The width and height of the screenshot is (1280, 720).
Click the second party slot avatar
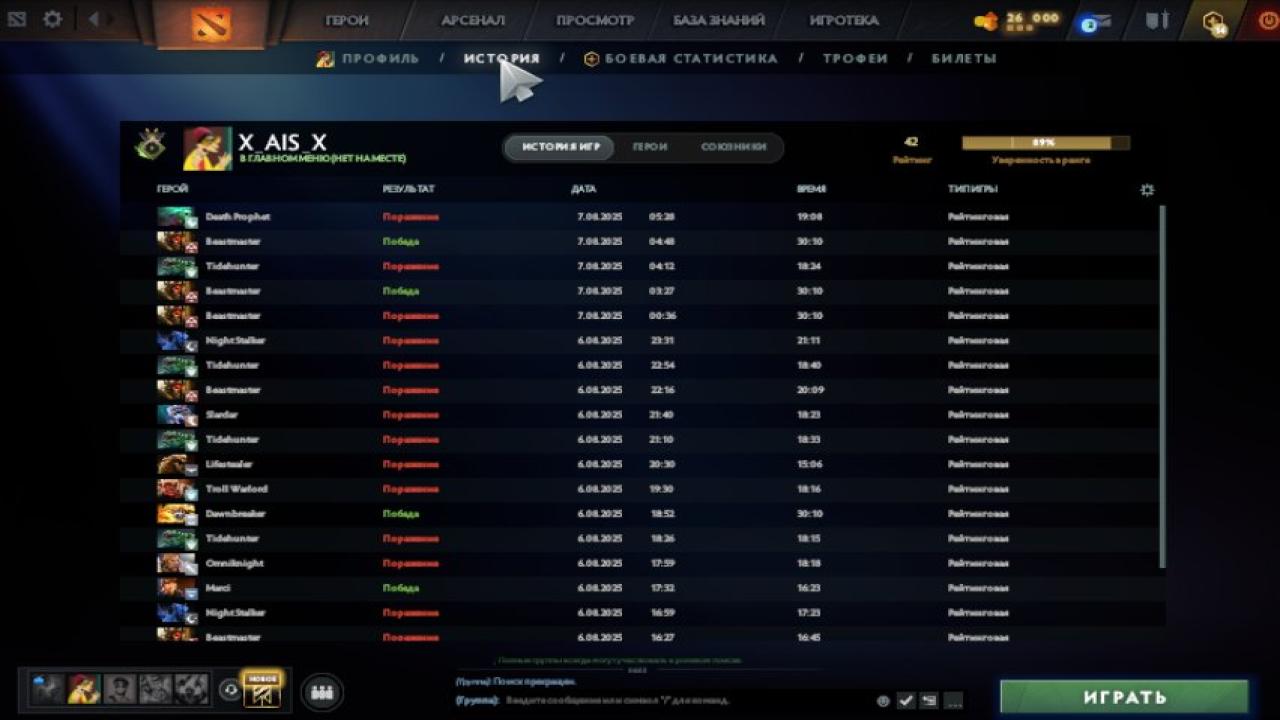(x=84, y=688)
